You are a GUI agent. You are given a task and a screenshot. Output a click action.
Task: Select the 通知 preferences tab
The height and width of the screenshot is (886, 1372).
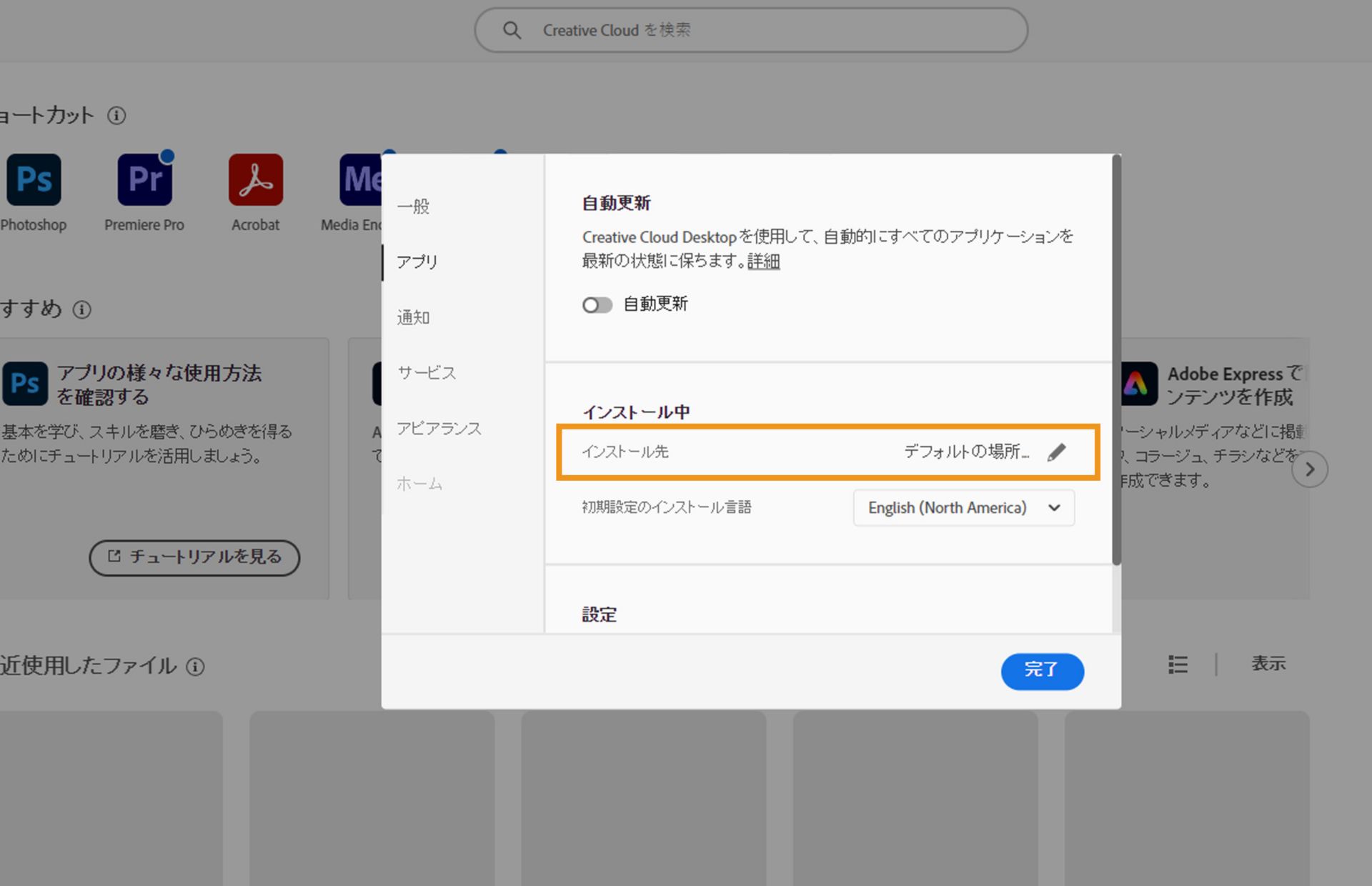coord(414,318)
